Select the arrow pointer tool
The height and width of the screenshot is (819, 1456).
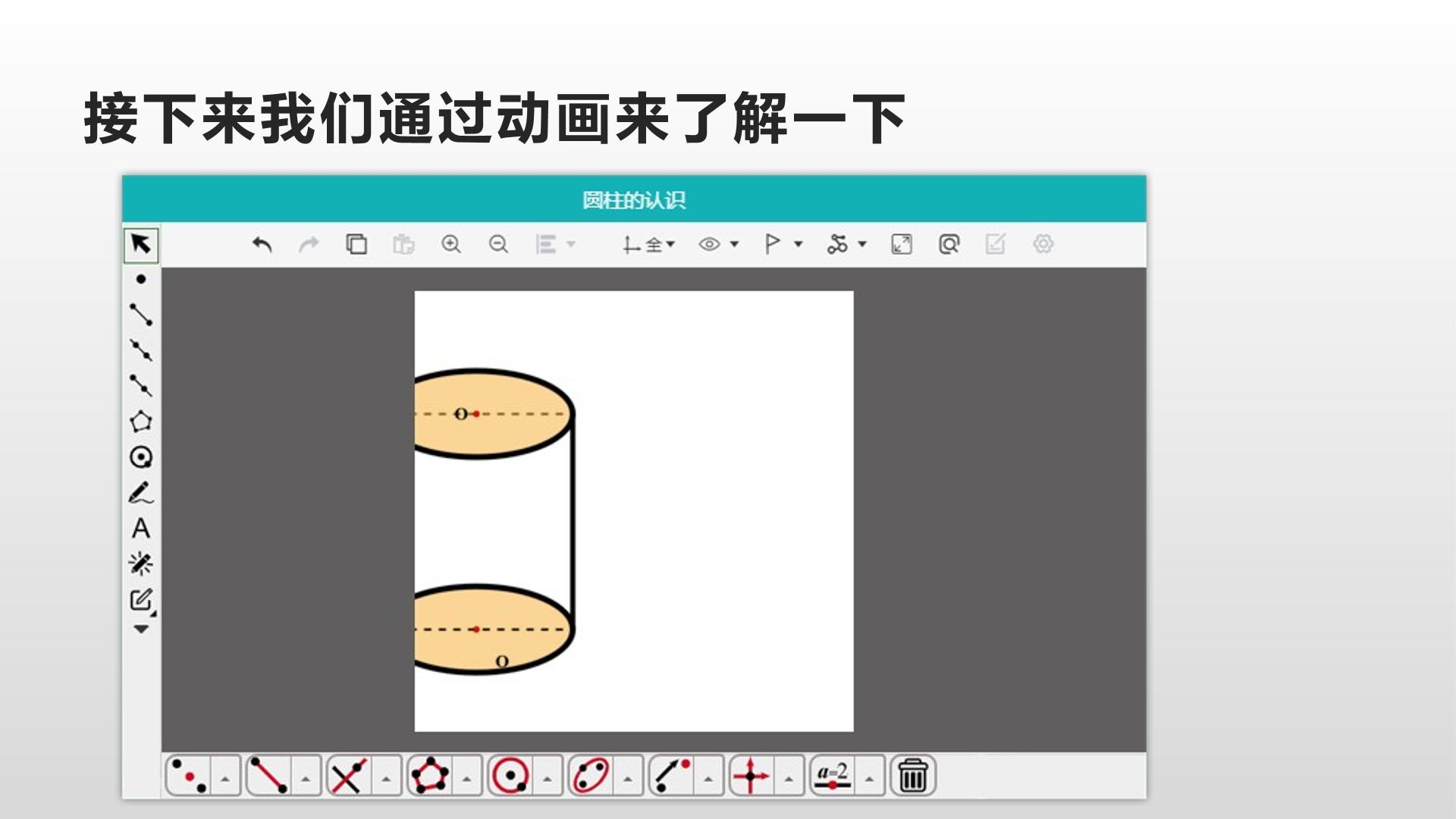(141, 244)
